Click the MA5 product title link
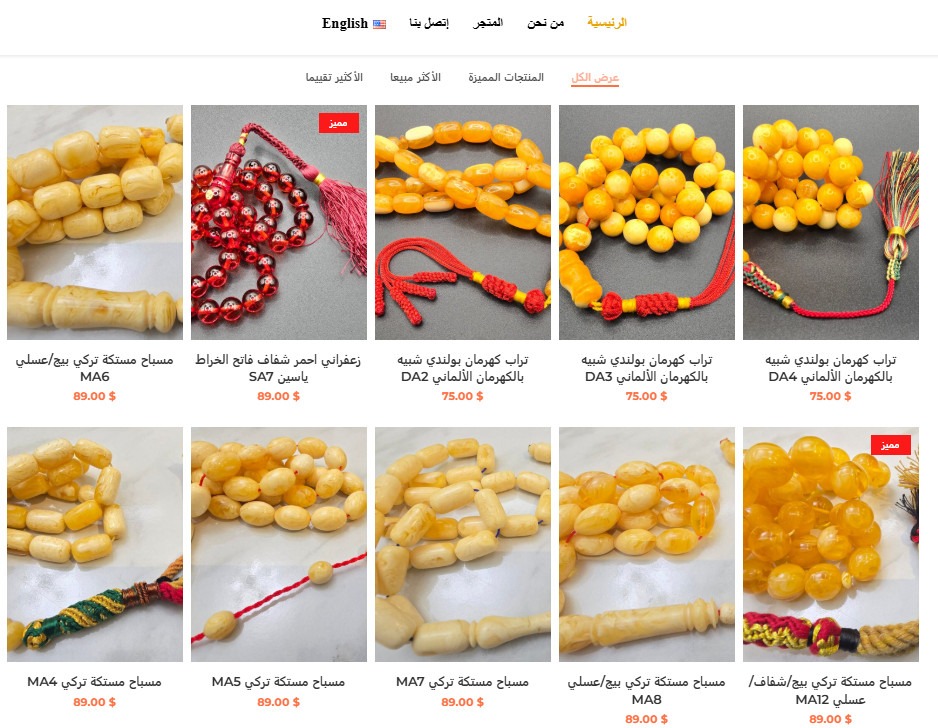The image size is (938, 728). click(x=278, y=682)
